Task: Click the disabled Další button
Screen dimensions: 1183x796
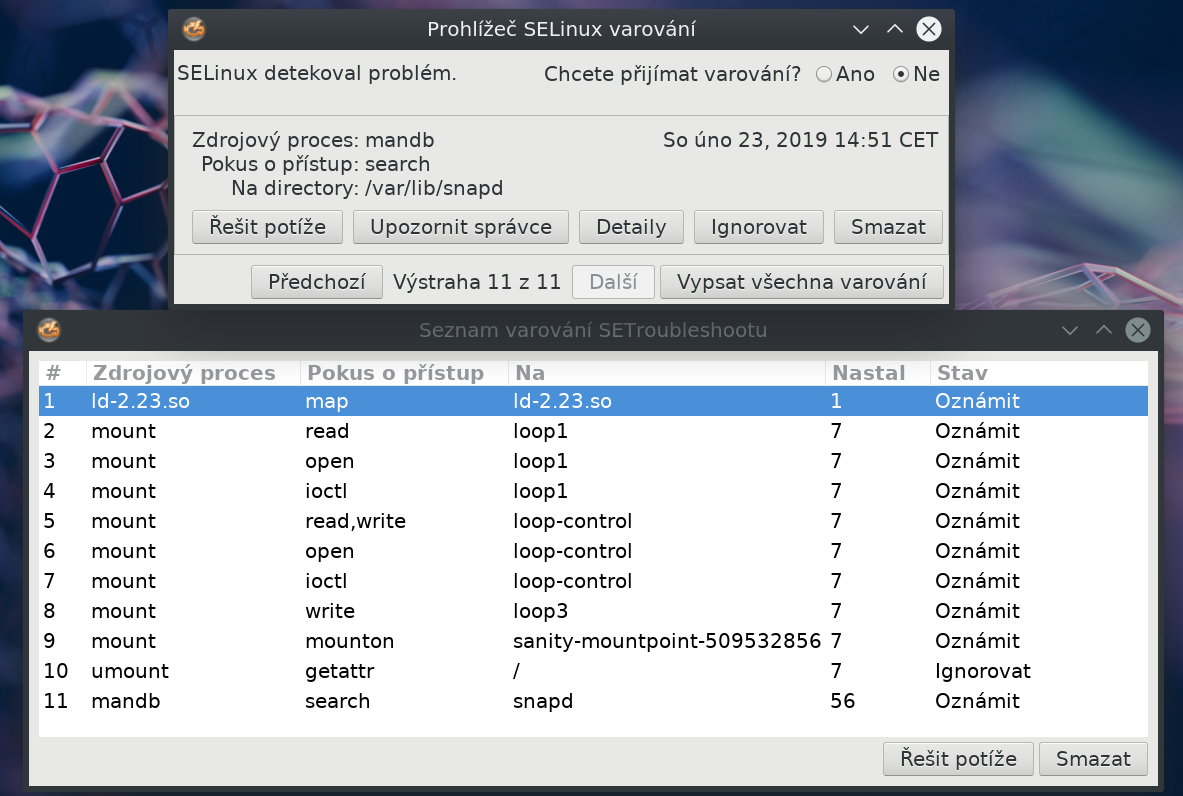Action: coord(613,282)
